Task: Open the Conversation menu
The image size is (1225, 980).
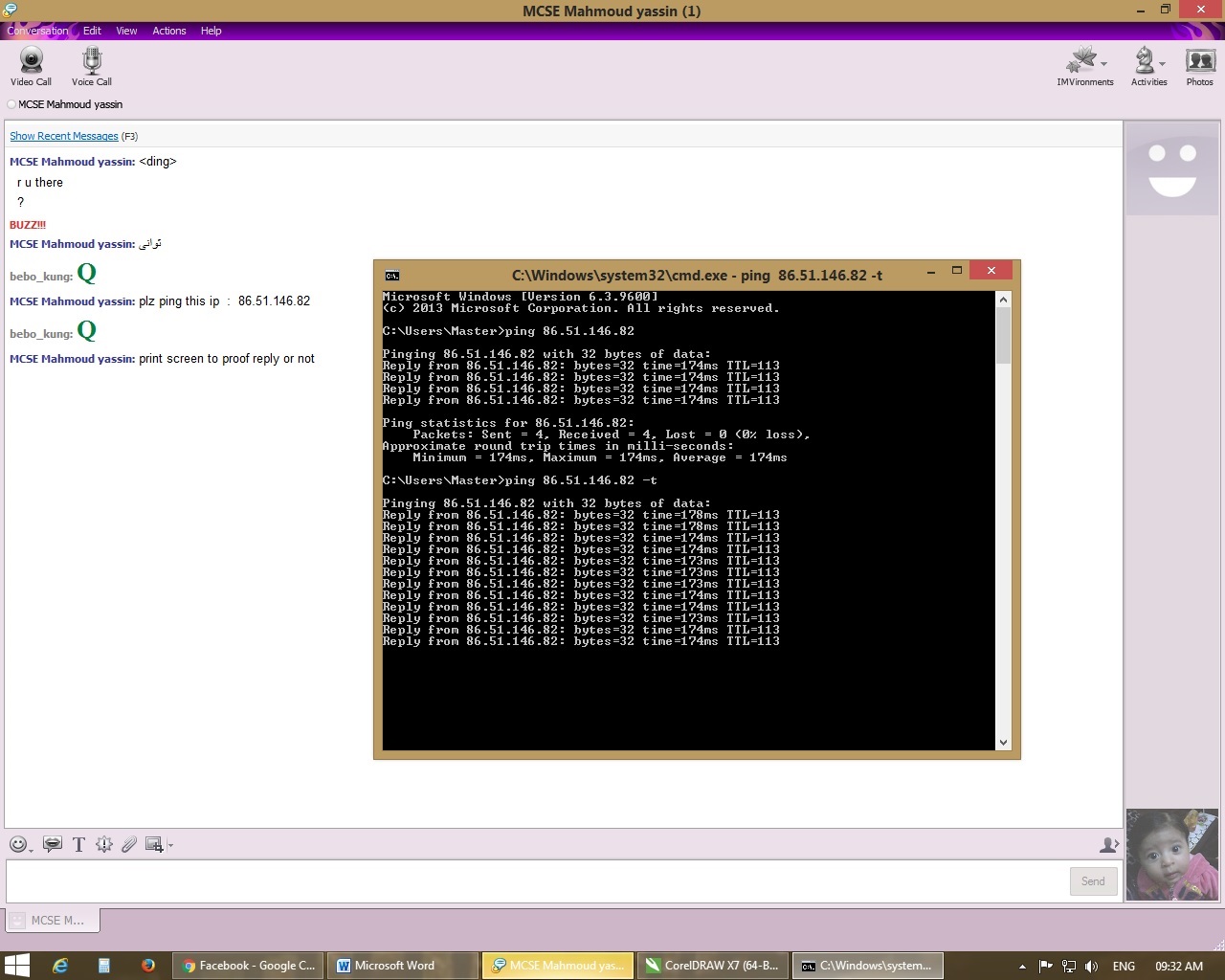Action: pyautogui.click(x=38, y=31)
